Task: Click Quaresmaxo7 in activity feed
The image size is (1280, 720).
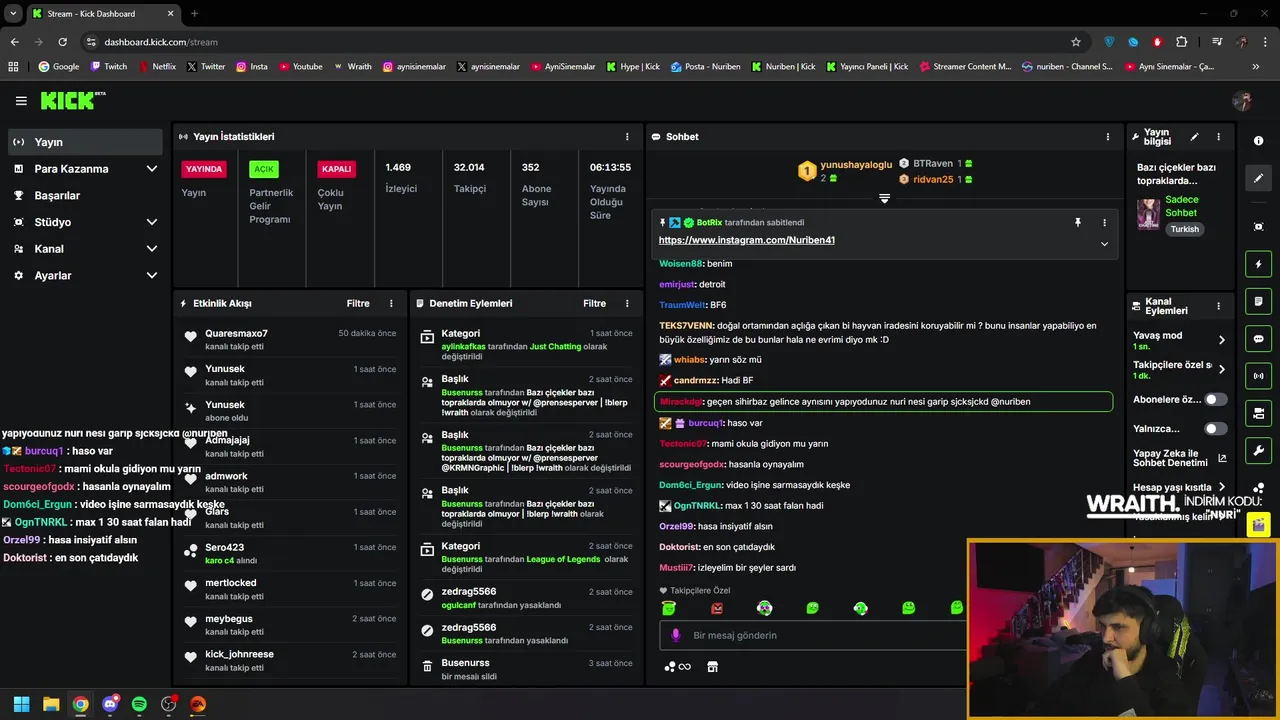Action: pyautogui.click(x=236, y=334)
